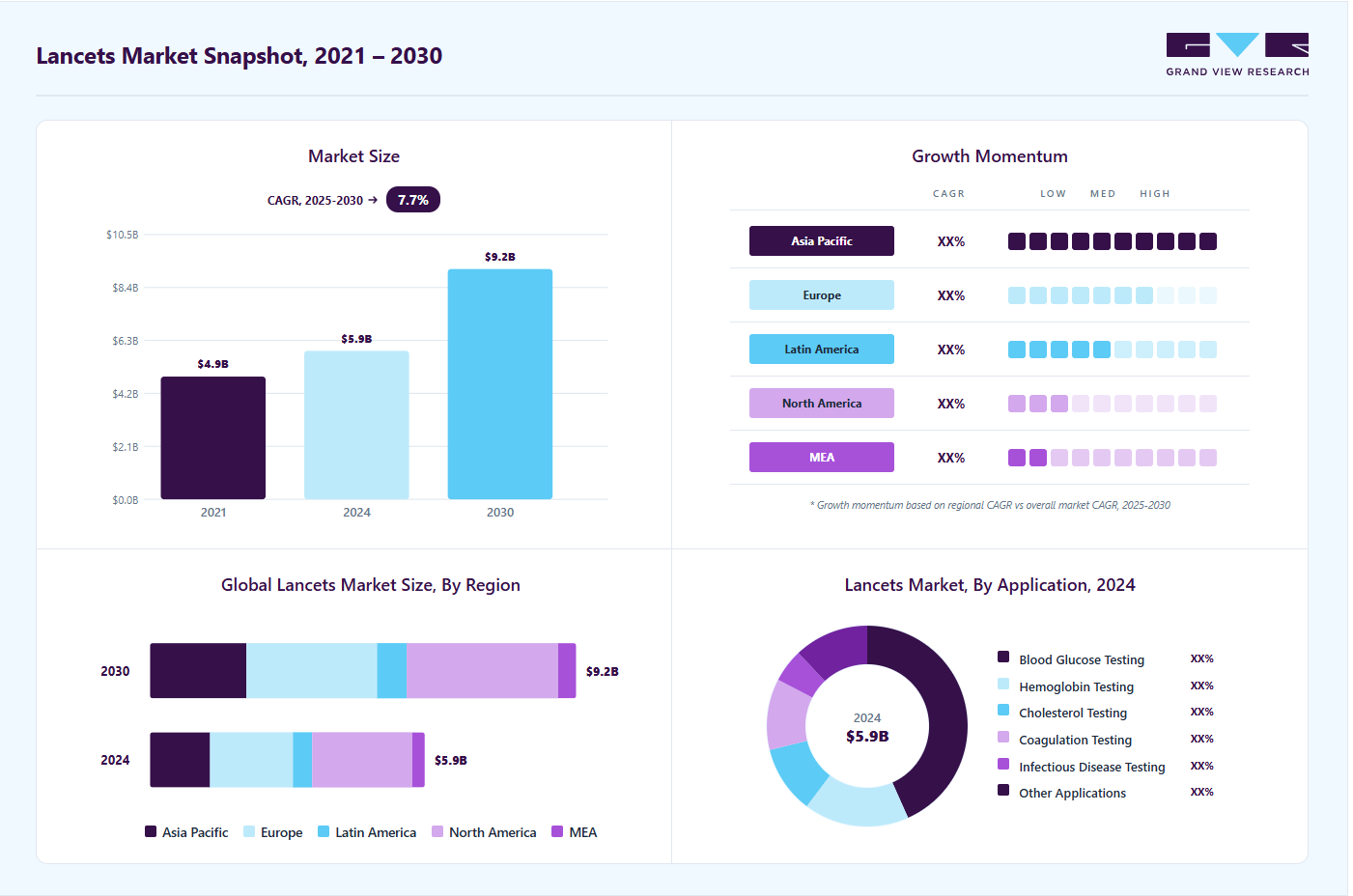Click the Asia Pacific legend swatch
The height and width of the screenshot is (896, 1353).
151,831
